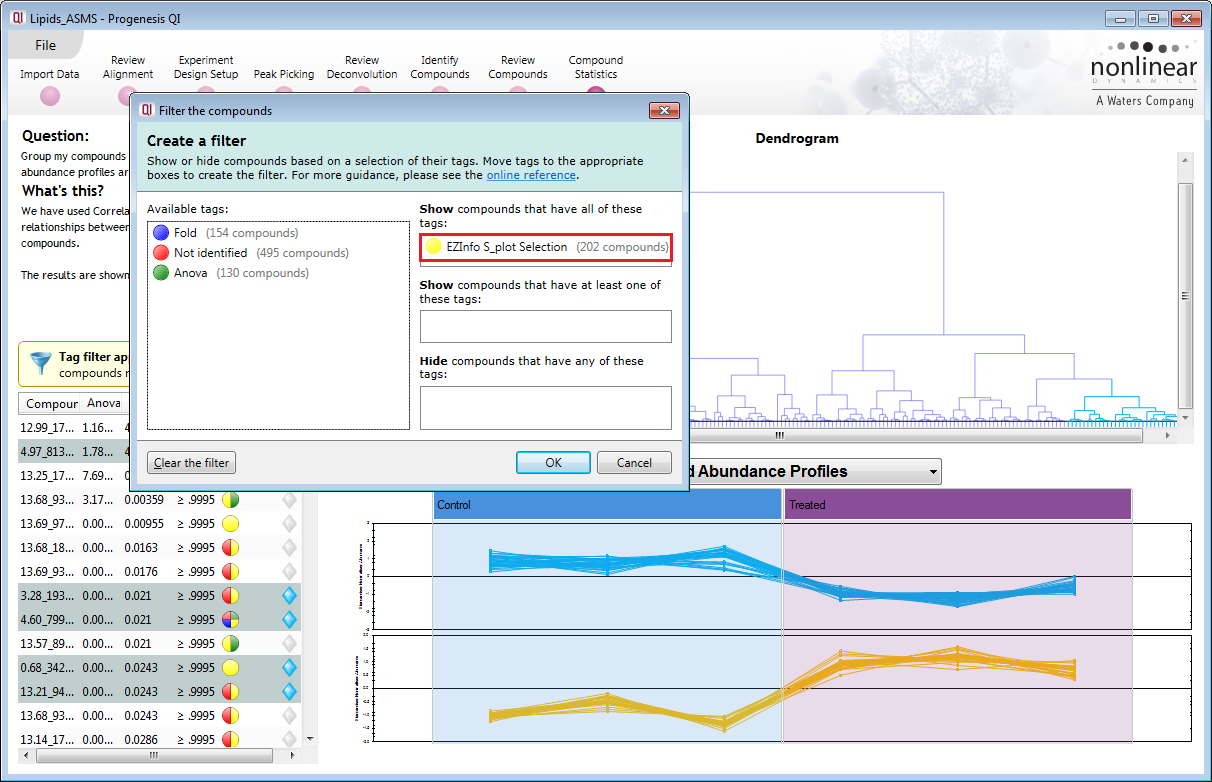
Task: Sort by the Compound column header
Action: pos(52,404)
